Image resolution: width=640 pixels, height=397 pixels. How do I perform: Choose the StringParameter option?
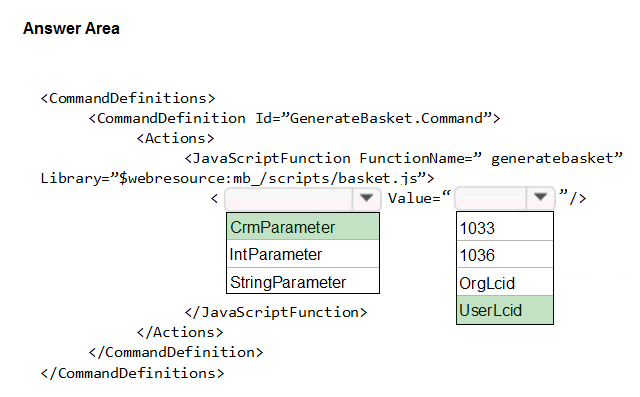pos(303,282)
